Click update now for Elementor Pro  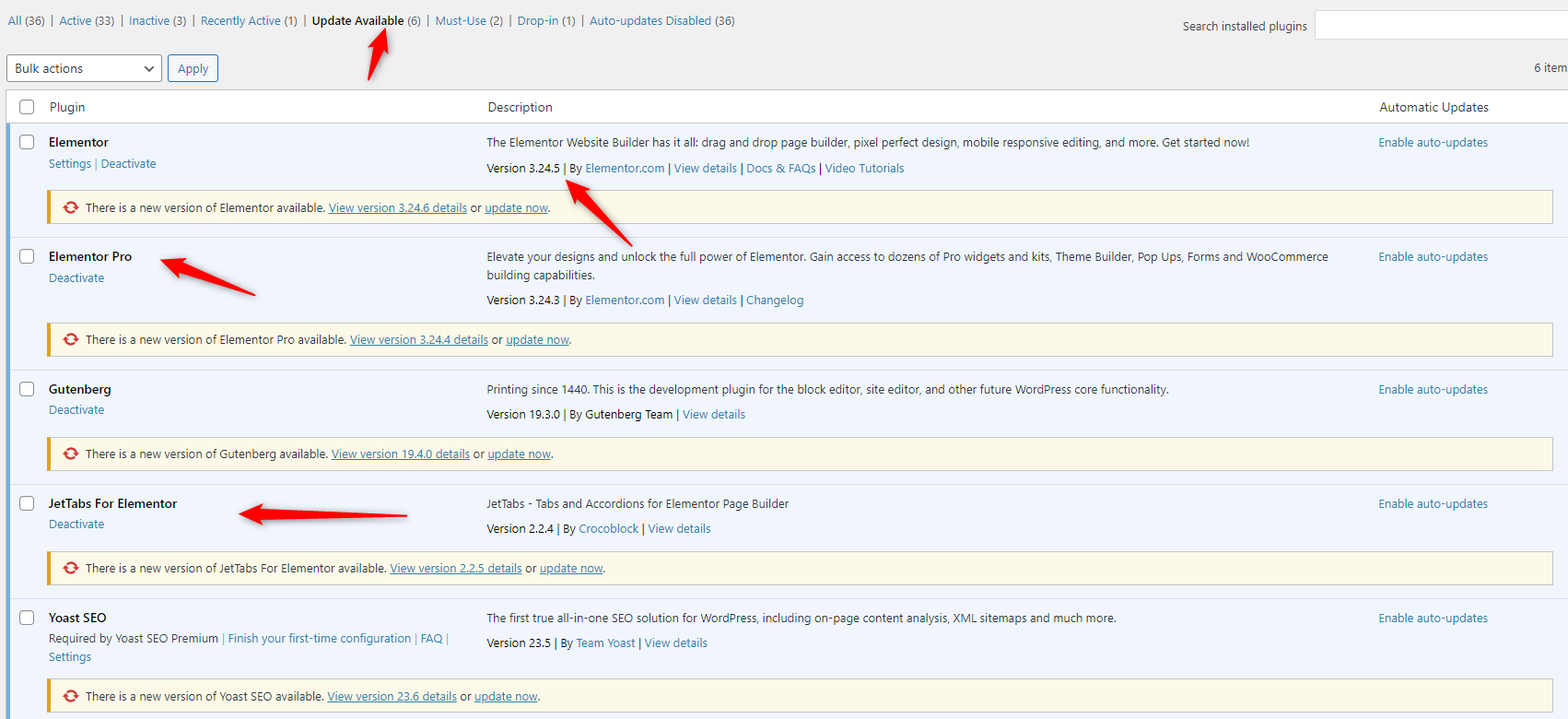click(538, 339)
